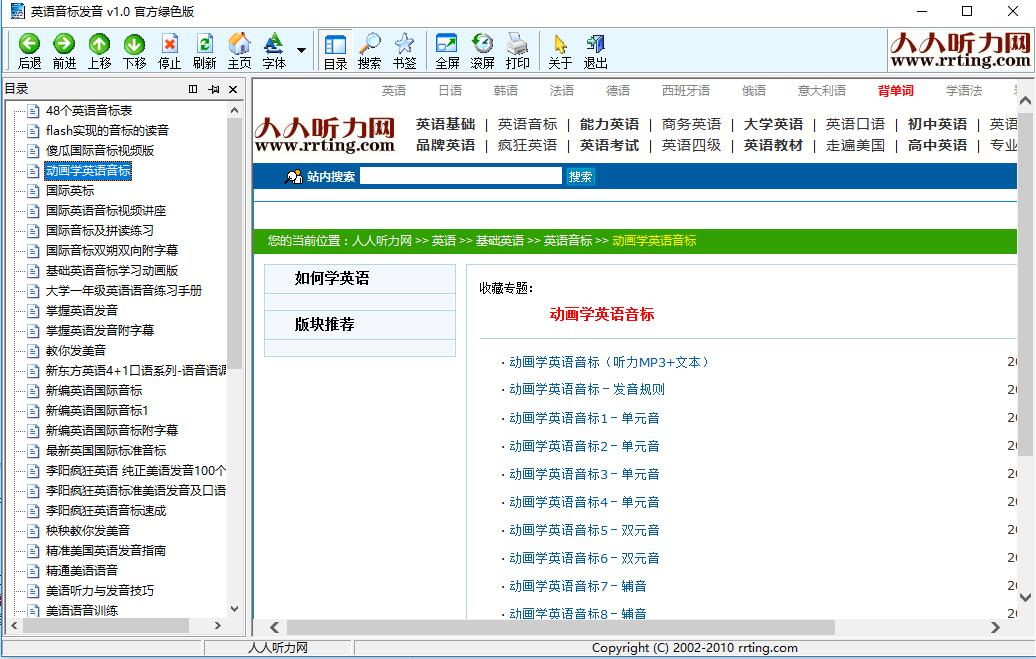Viewport: 1036px width, 659px height.
Task: Toggle the 目录 (Contents) panel button
Action: 335,51
